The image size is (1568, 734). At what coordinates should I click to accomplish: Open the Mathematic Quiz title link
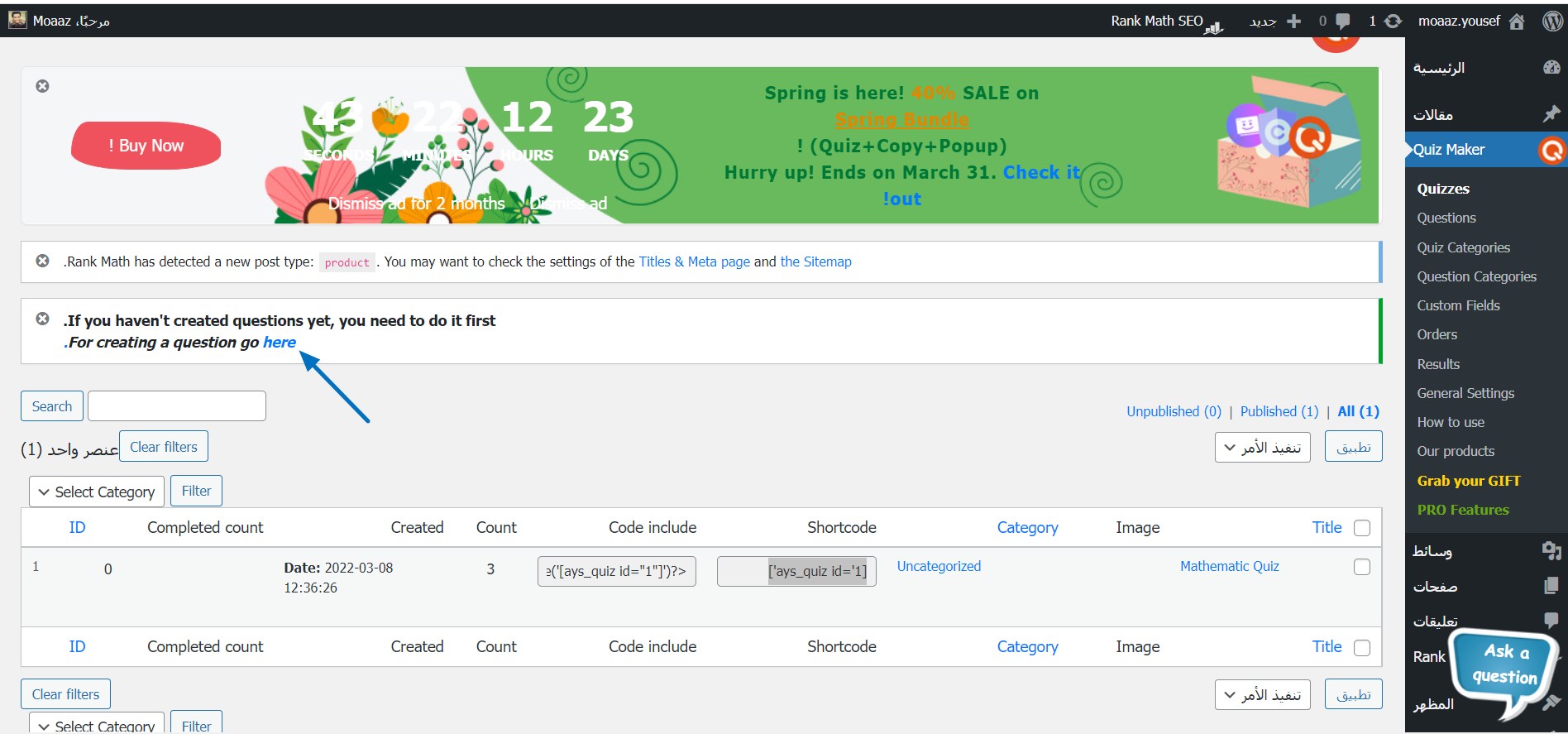pos(1230,566)
